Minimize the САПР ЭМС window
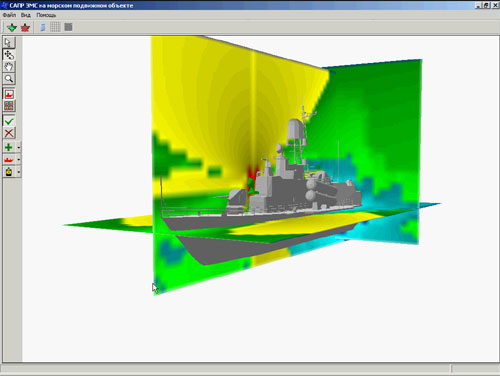500x376 pixels. 478,5
